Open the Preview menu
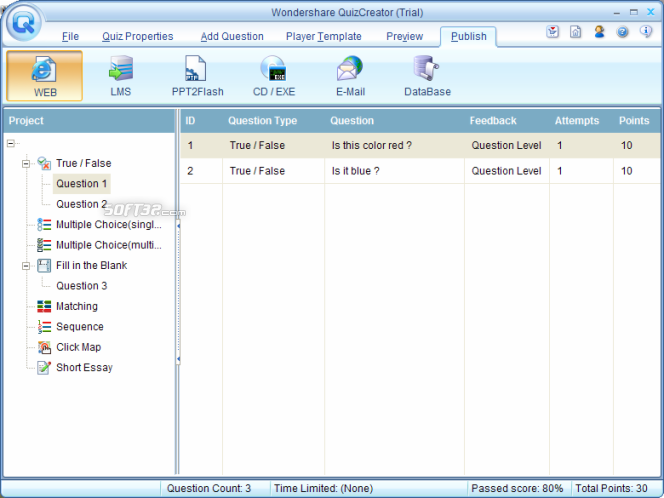 pyautogui.click(x=404, y=36)
